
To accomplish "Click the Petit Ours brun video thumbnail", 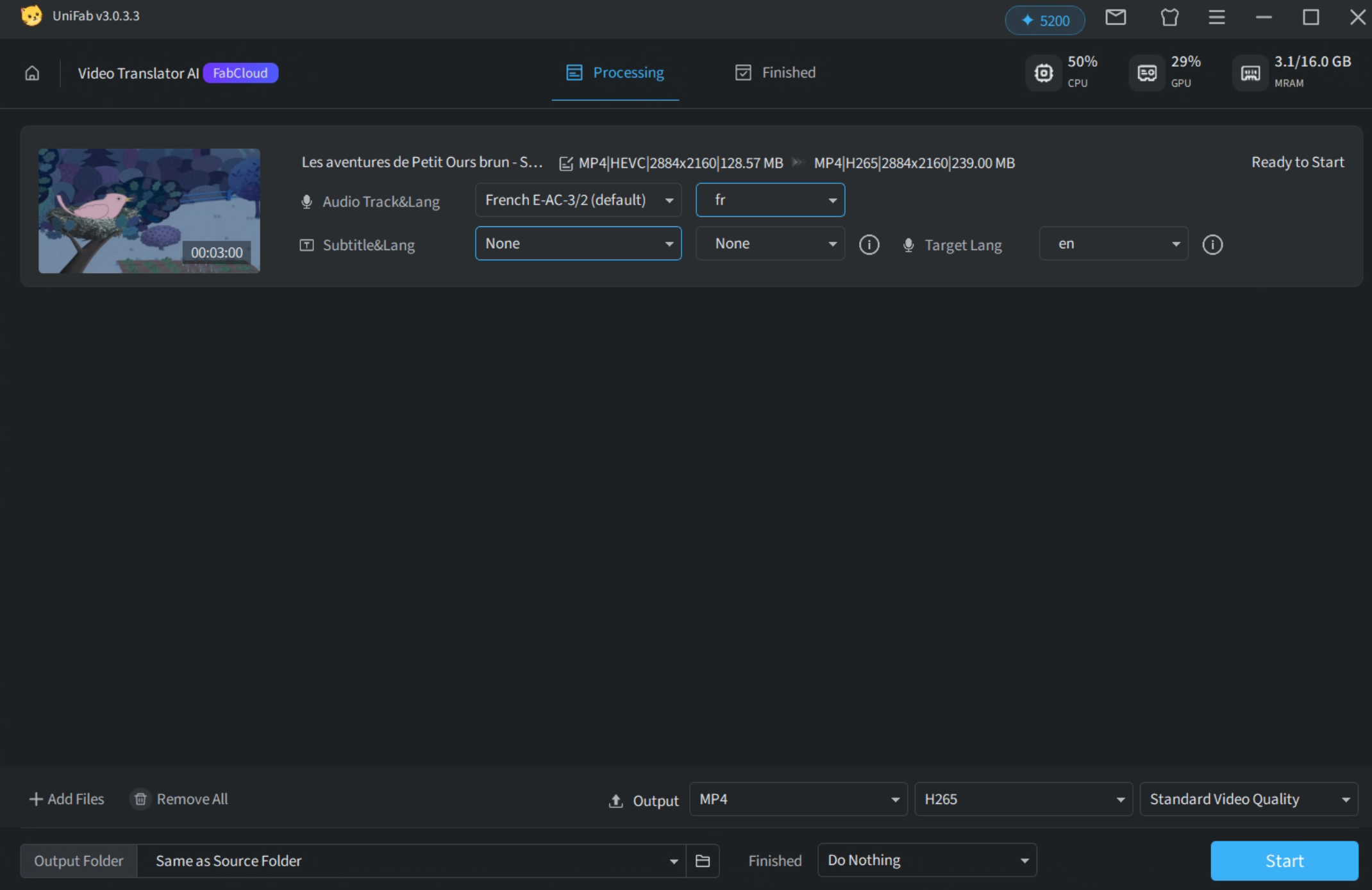I will click(x=149, y=211).
